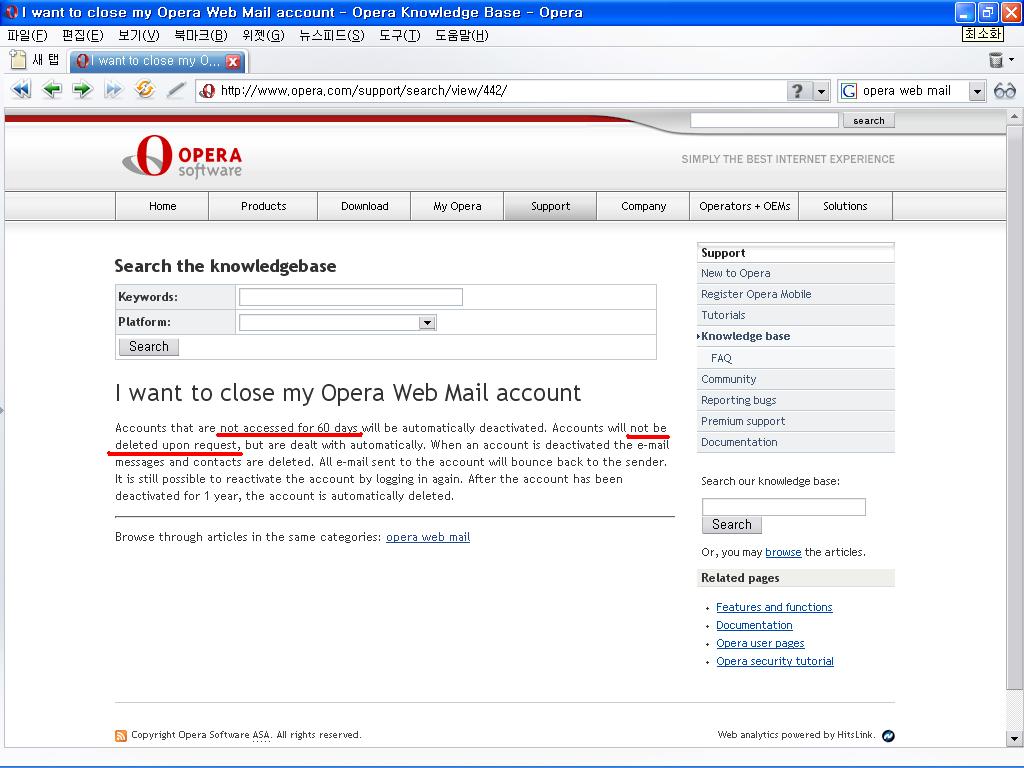1024x768 pixels.
Task: Open the closed tabs trash can
Action: coord(995,60)
